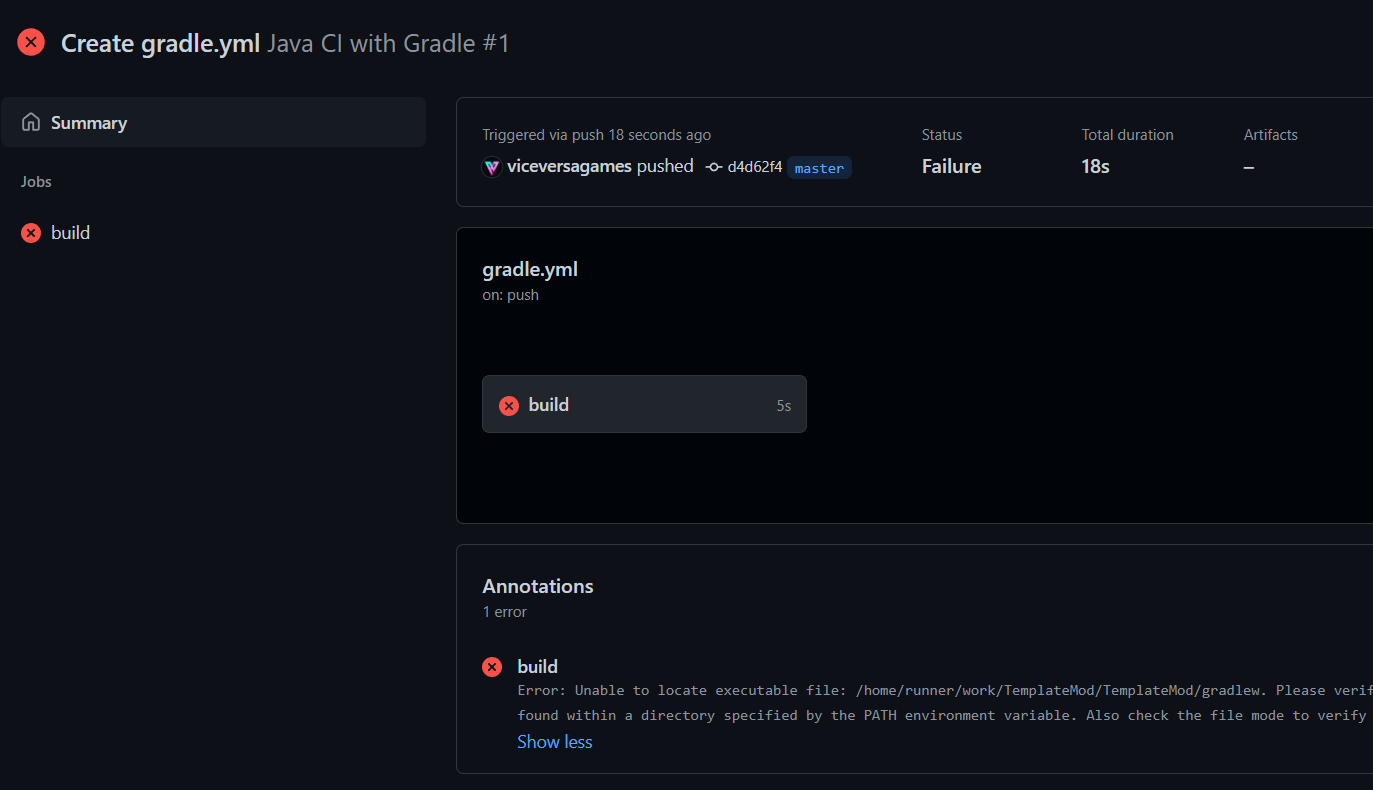Viewport: 1373px width, 790px height.
Task: Click the Annotations section heading
Action: click(538, 586)
